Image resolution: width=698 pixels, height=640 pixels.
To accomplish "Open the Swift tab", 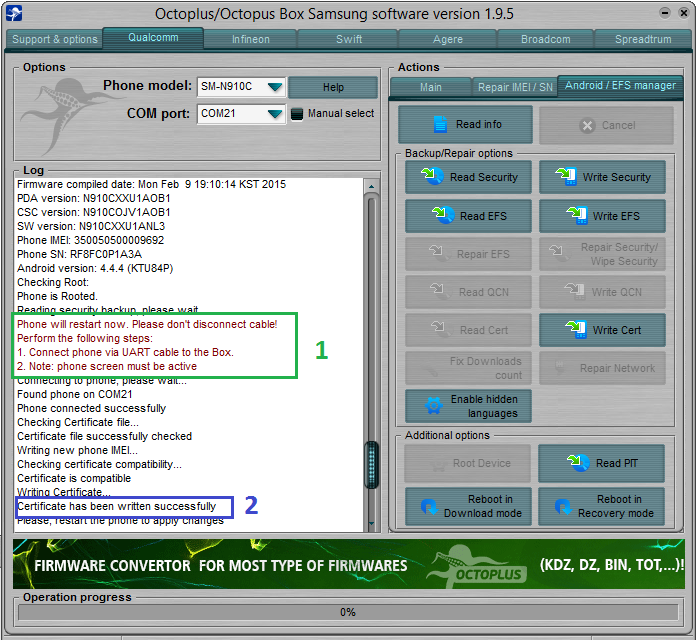I will coord(349,39).
